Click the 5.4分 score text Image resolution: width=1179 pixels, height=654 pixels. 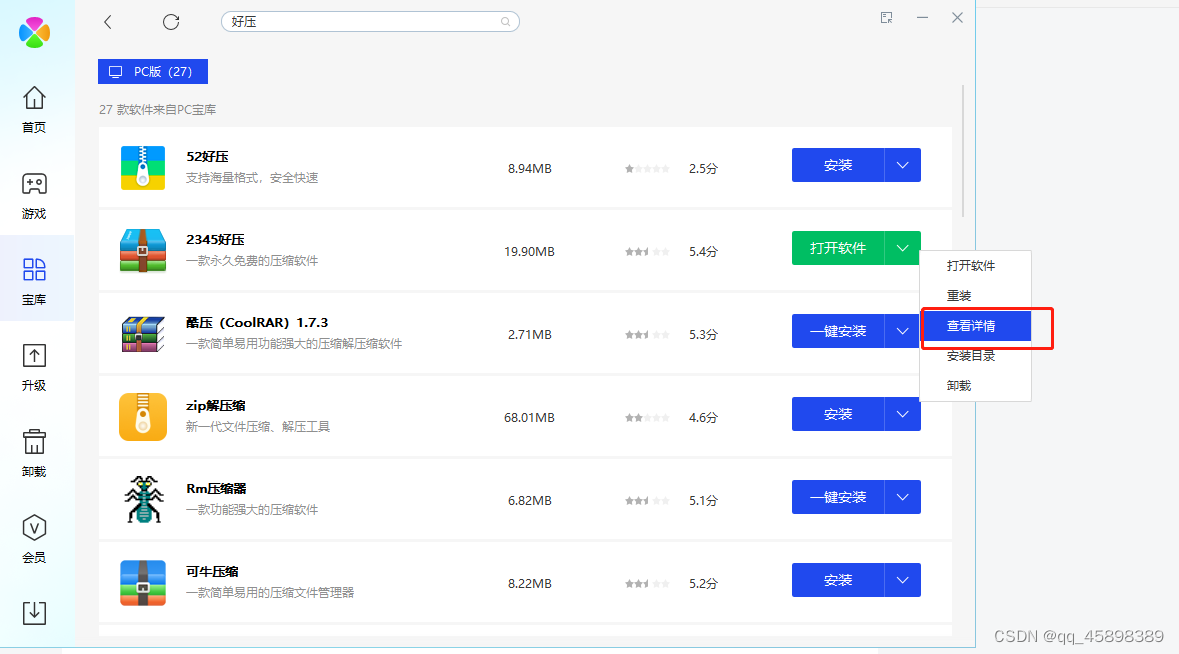pyautogui.click(x=703, y=252)
